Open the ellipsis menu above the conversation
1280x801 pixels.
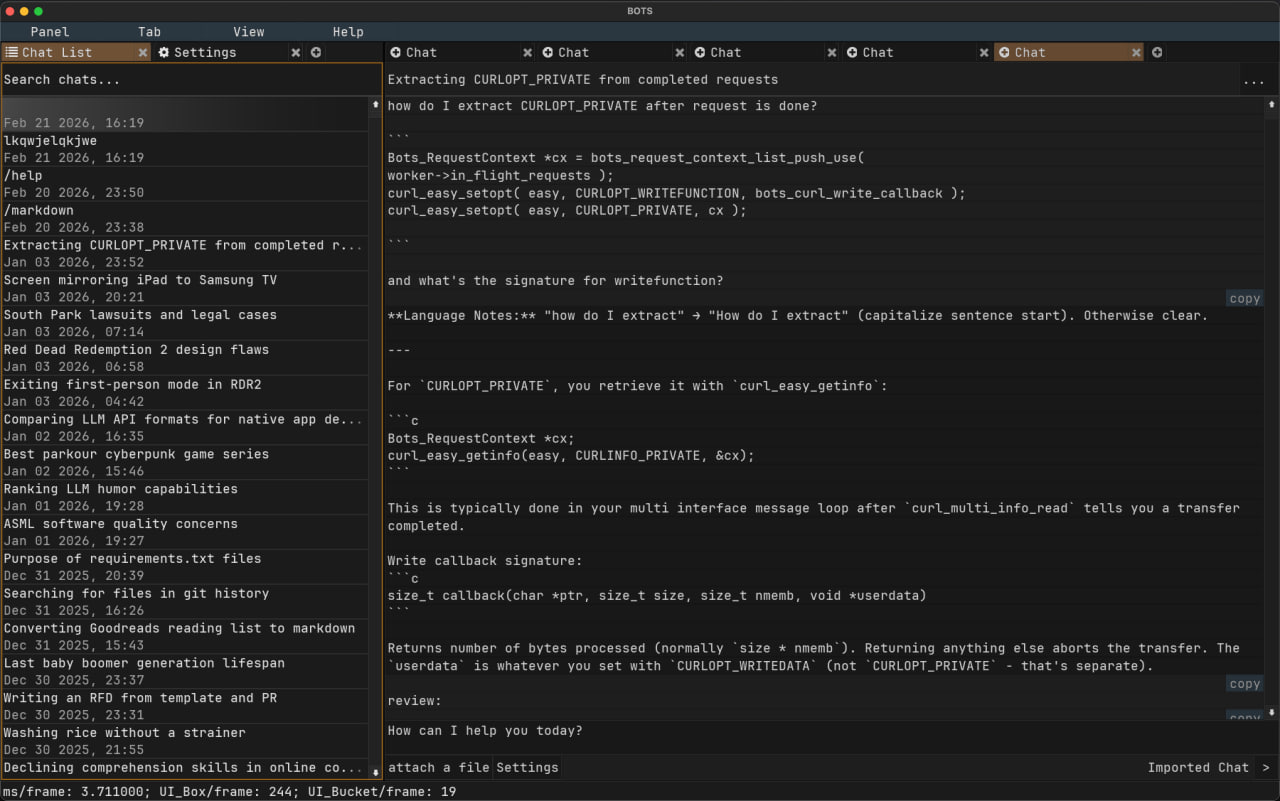1254,82
